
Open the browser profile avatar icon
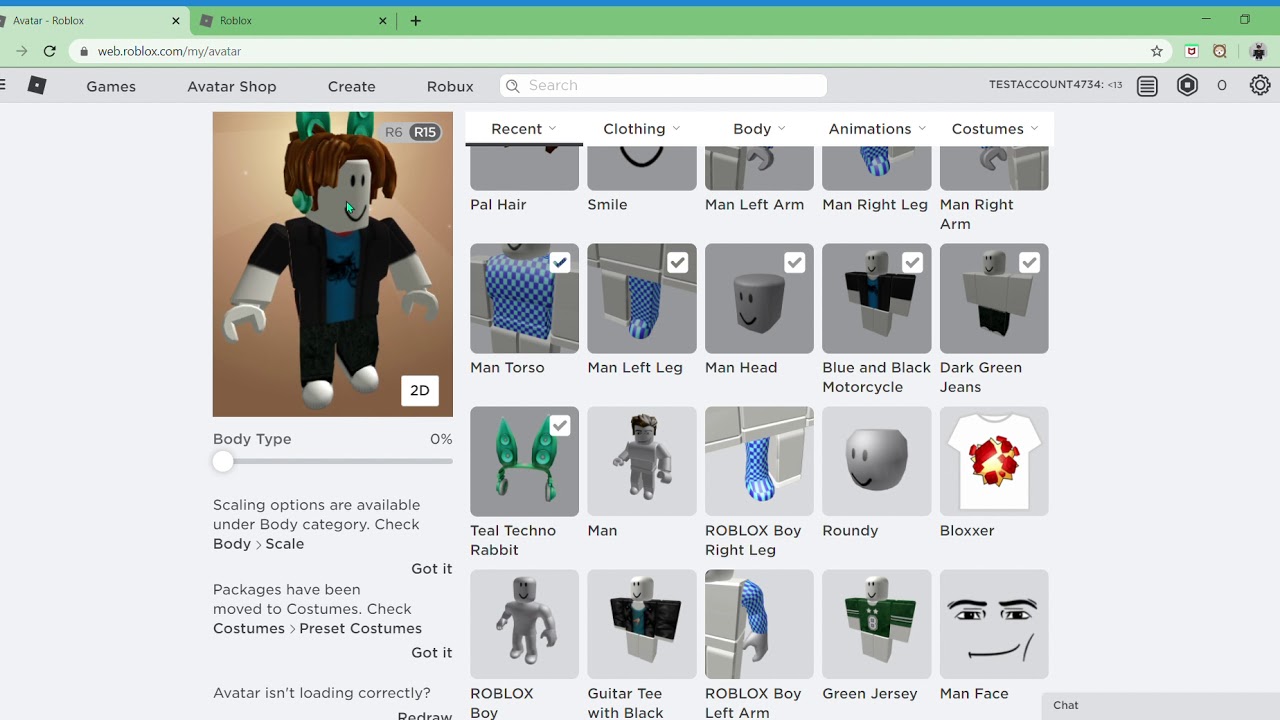coord(1259,51)
